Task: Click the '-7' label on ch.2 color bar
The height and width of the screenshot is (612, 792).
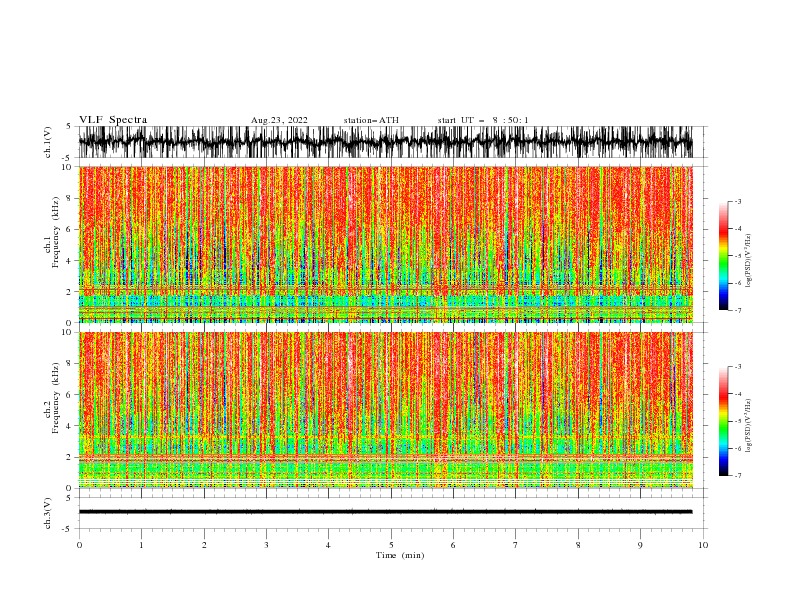Action: point(737,475)
